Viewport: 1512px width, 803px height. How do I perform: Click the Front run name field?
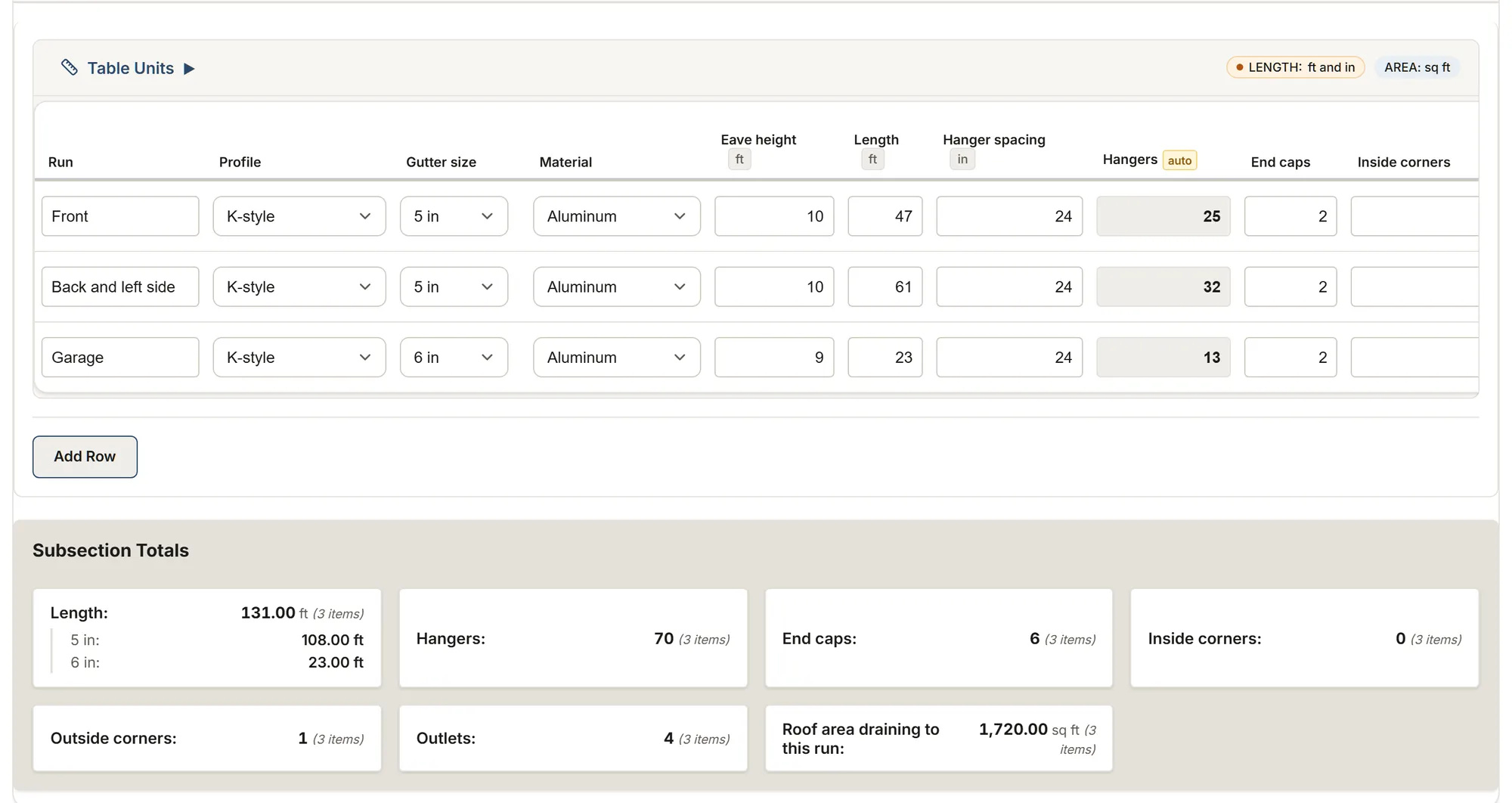click(120, 216)
